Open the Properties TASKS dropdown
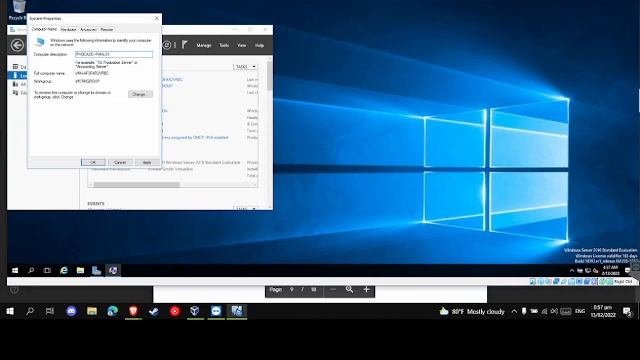Image resolution: width=640 pixels, height=360 pixels. coord(245,67)
